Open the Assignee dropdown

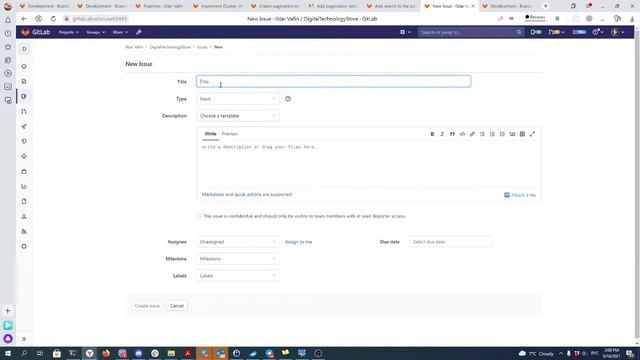(238, 242)
